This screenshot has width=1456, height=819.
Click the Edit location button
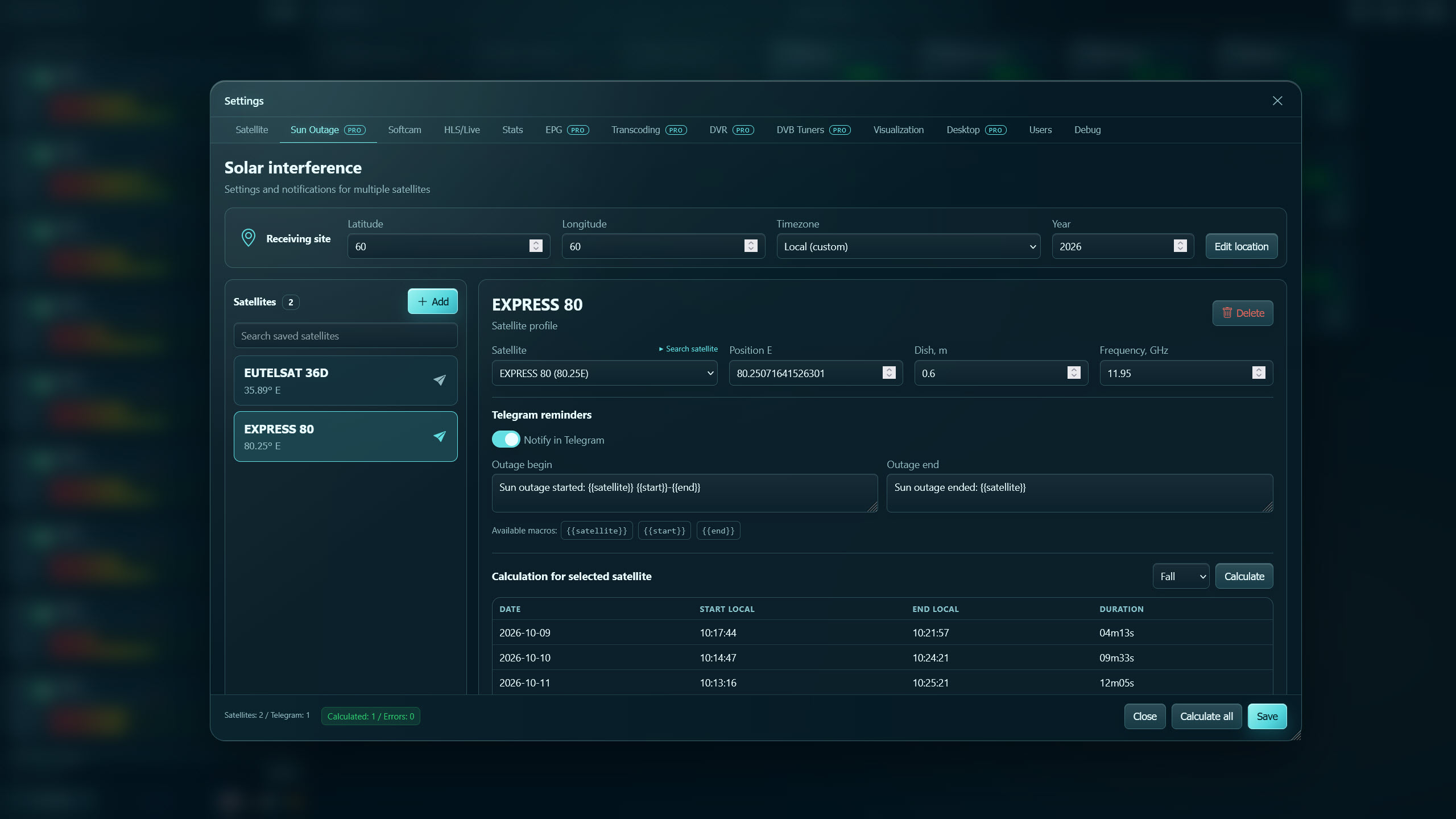point(1242,246)
